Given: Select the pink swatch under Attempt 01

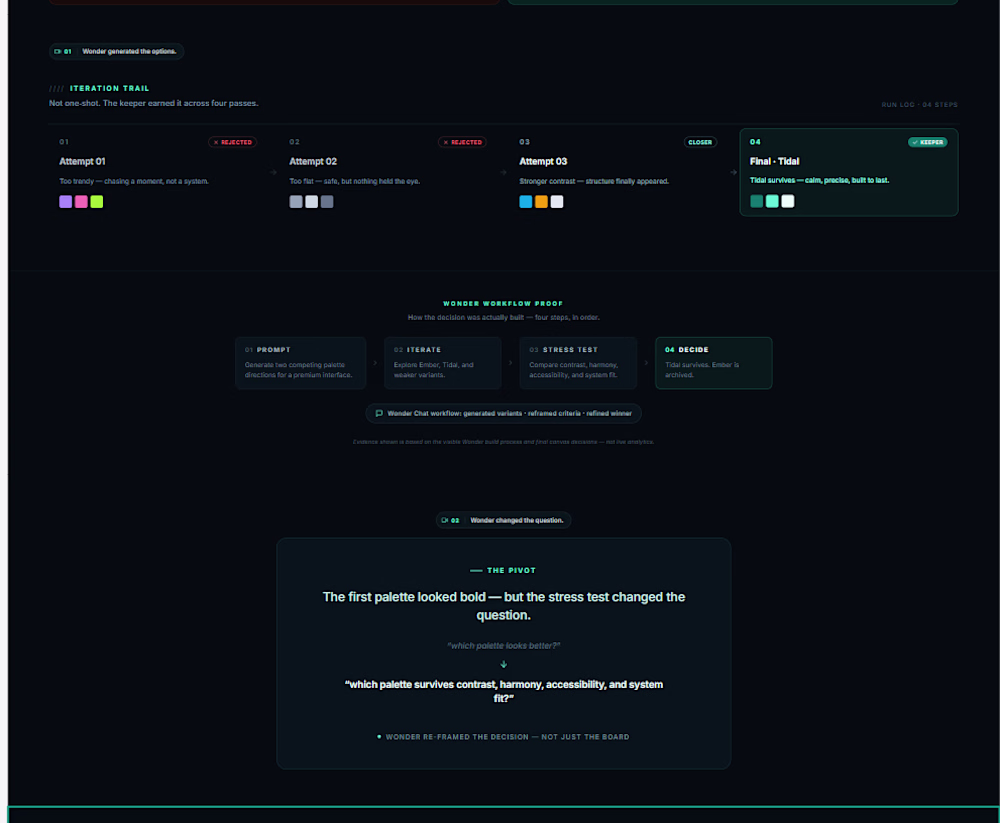Looking at the screenshot, I should 81,202.
